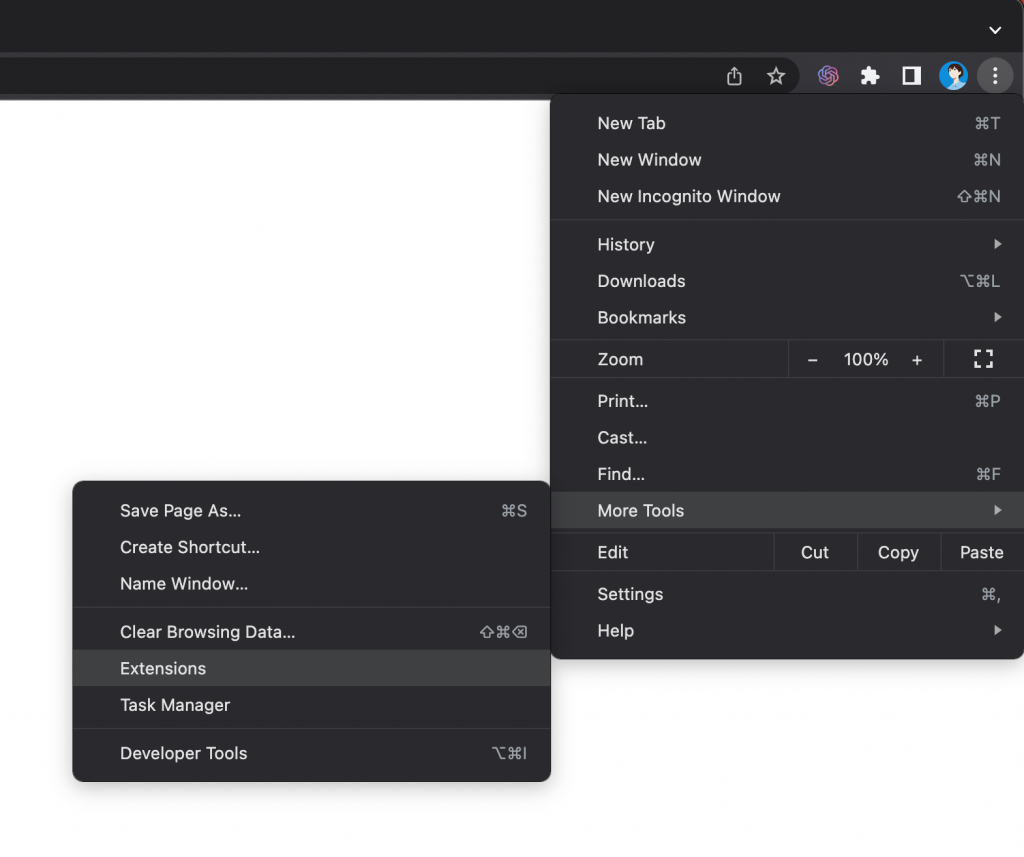Screen dimensions: 1024x857
Task: Toggle the side panel icon
Action: click(x=911, y=76)
